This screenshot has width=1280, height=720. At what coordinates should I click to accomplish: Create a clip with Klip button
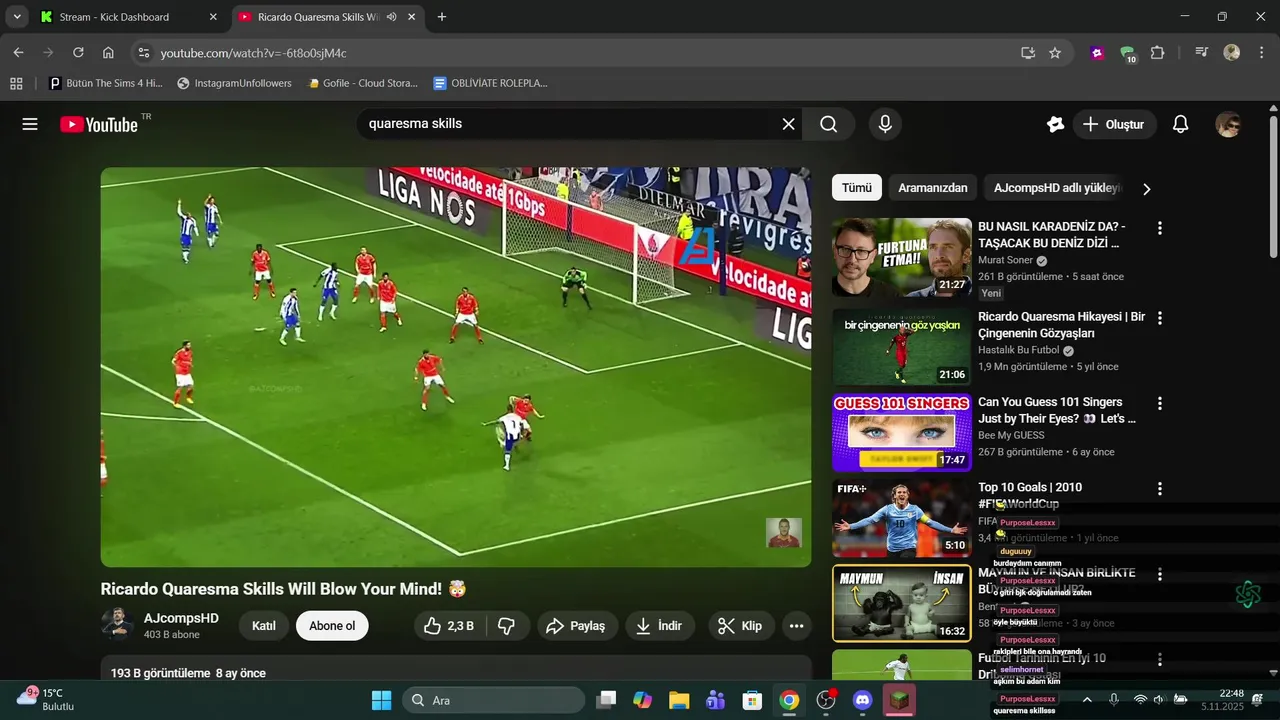point(741,626)
